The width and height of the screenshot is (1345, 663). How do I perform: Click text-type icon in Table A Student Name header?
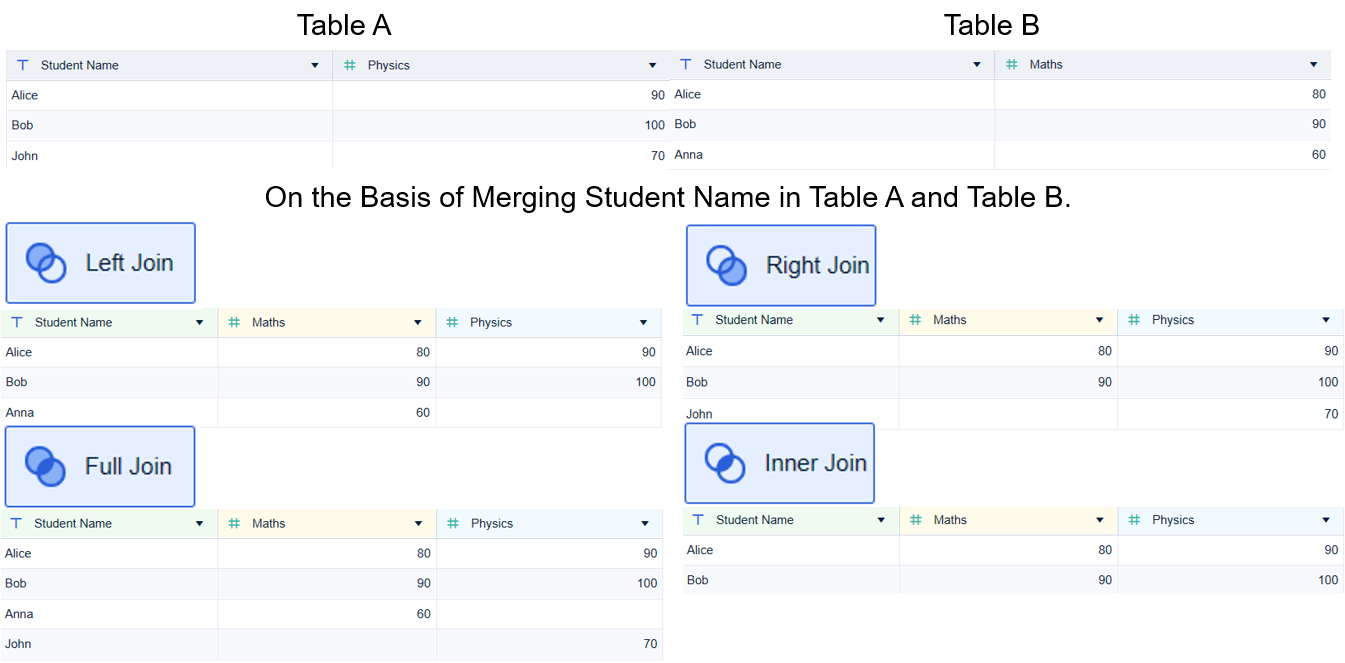pyautogui.click(x=22, y=65)
